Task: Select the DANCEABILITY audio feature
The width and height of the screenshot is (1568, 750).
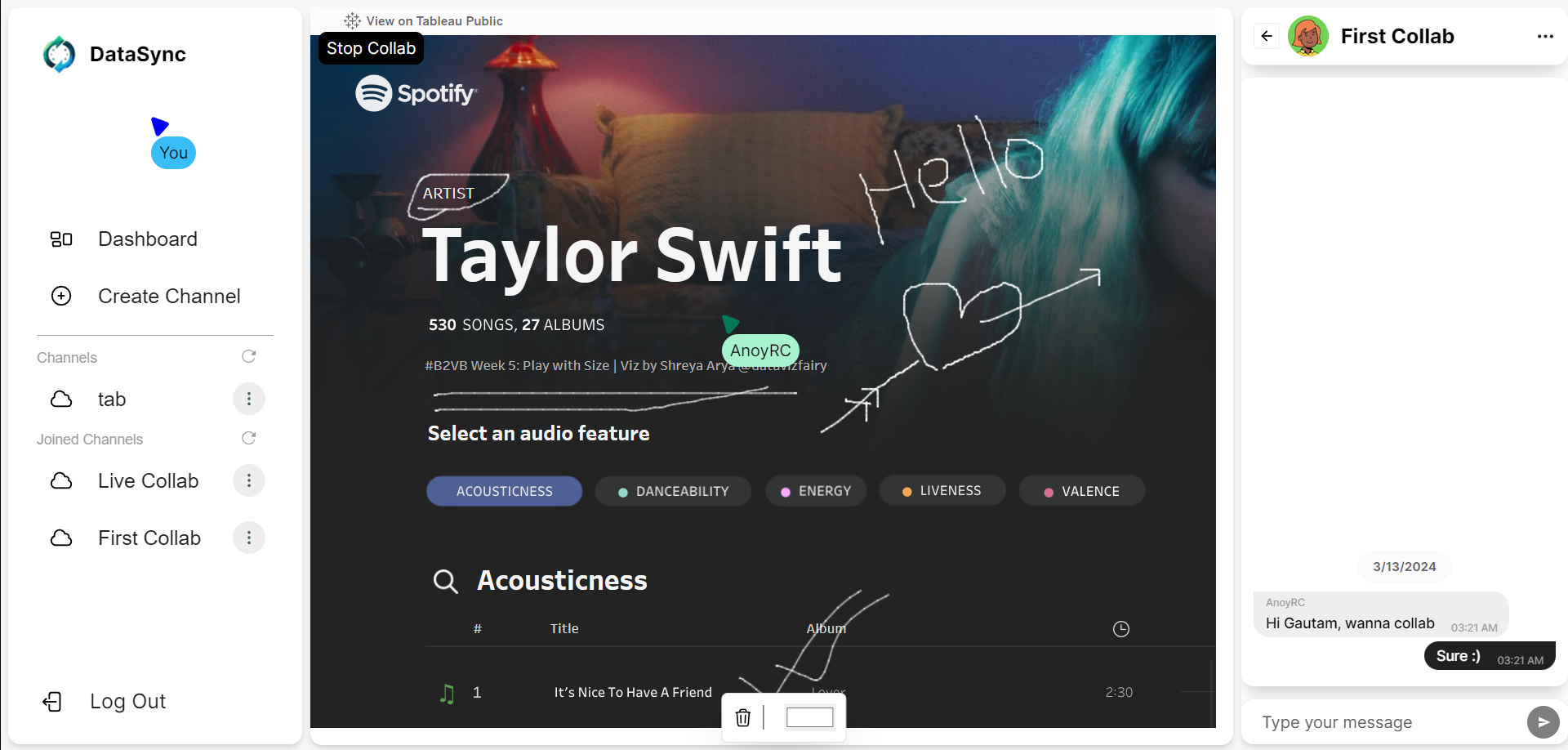Action: tap(673, 491)
